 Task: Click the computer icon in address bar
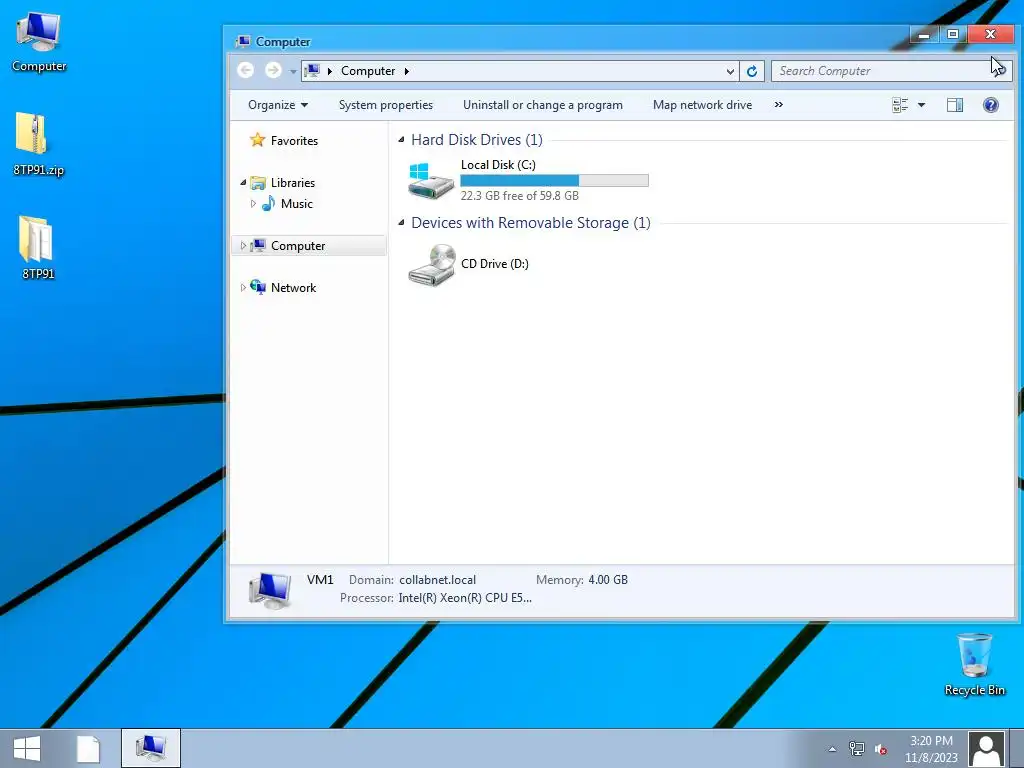pos(312,70)
